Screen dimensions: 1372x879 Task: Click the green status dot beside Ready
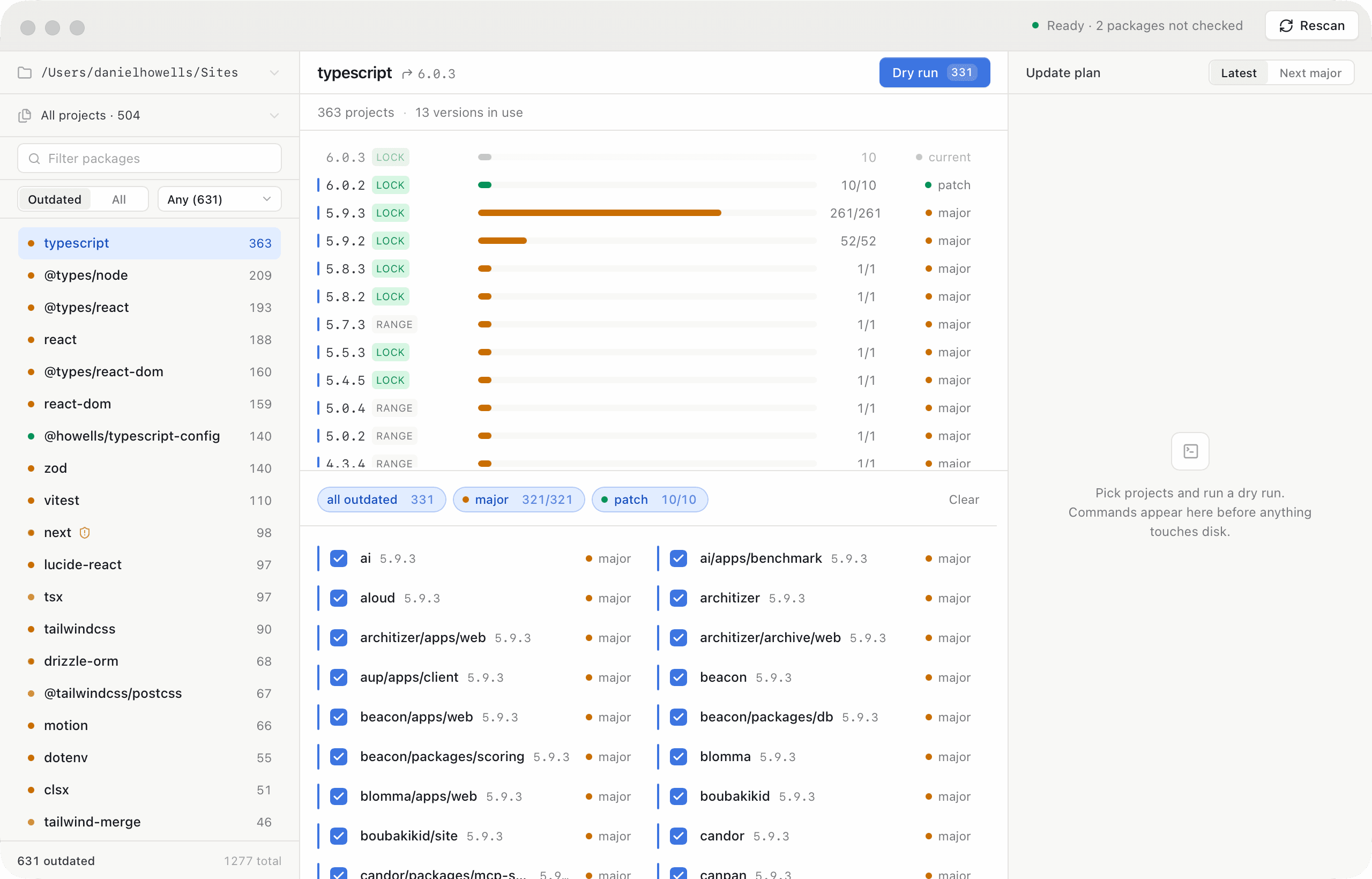tap(1035, 26)
